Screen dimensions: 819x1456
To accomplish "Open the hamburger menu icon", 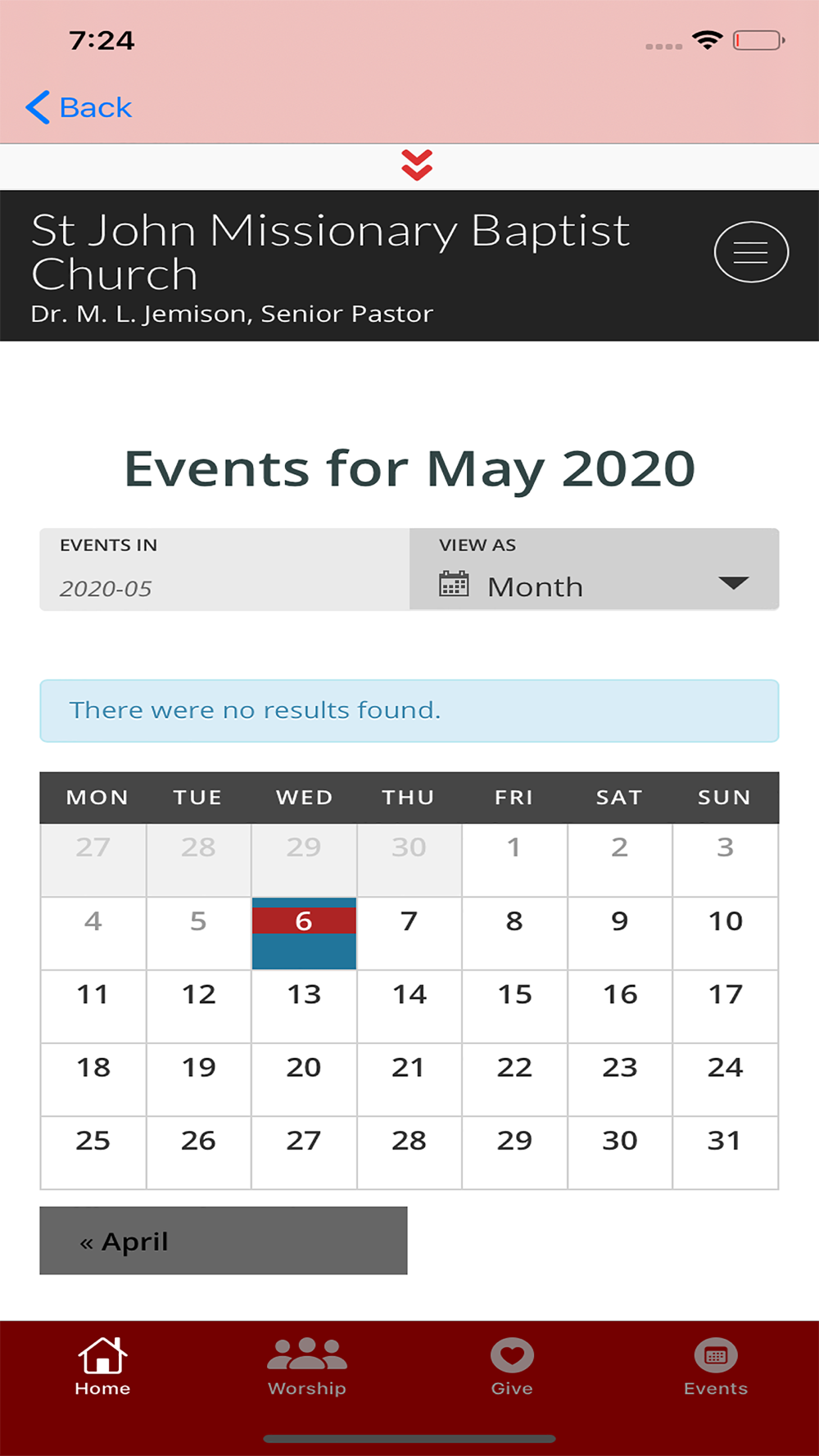I will pyautogui.click(x=751, y=252).
